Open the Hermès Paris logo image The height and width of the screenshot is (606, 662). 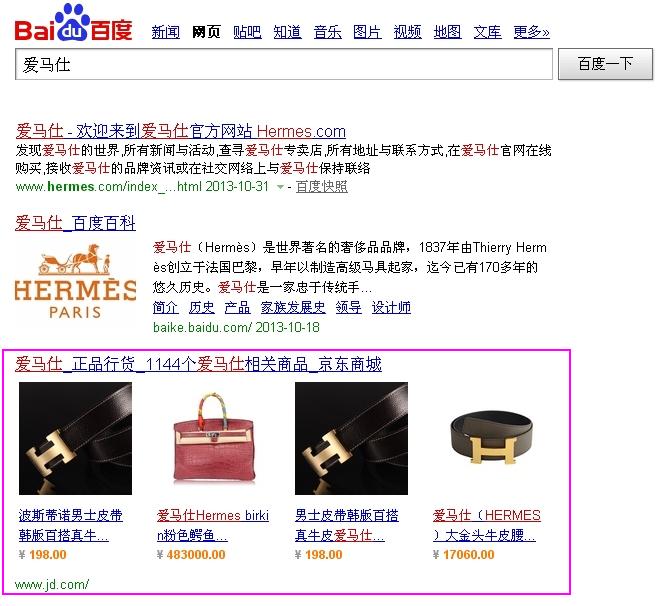click(x=75, y=281)
